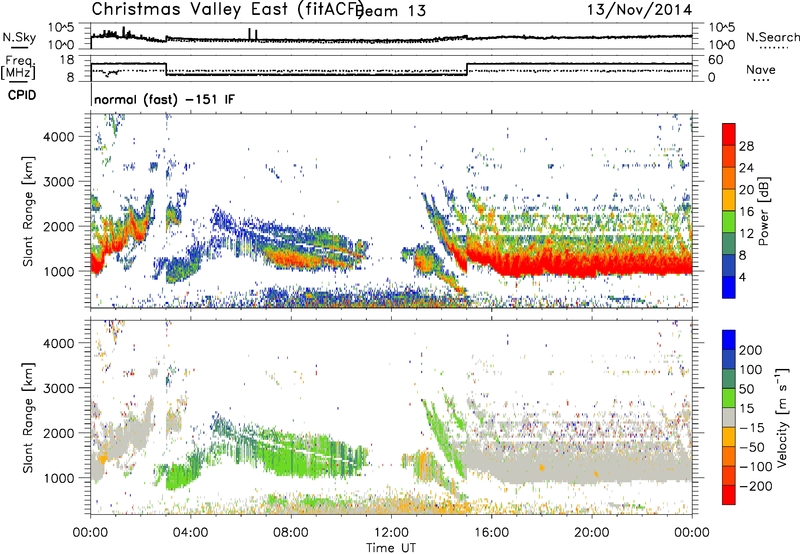Click power scale value '16'

click(x=746, y=212)
